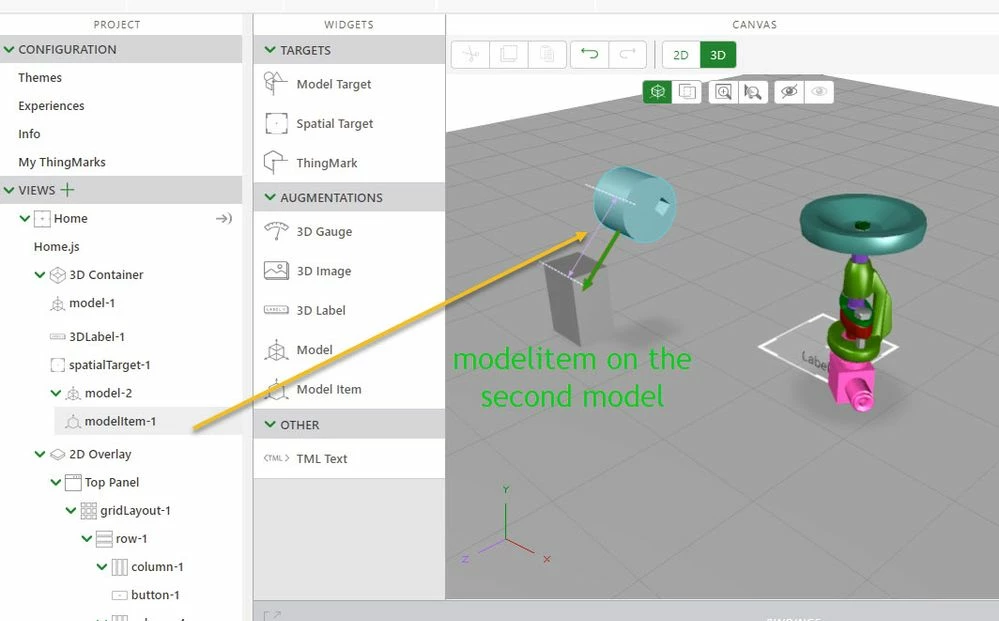
Task: Click the show all eye icon
Action: [x=819, y=92]
